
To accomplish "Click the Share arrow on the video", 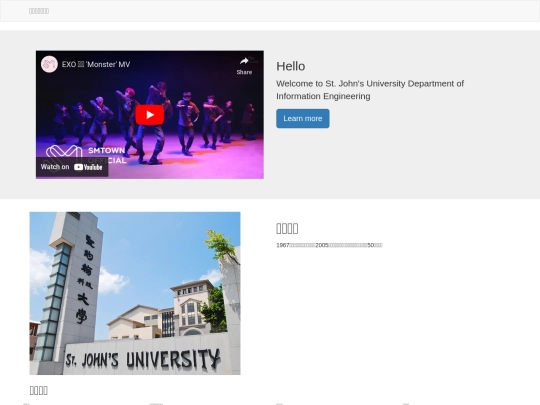I will pos(244,66).
